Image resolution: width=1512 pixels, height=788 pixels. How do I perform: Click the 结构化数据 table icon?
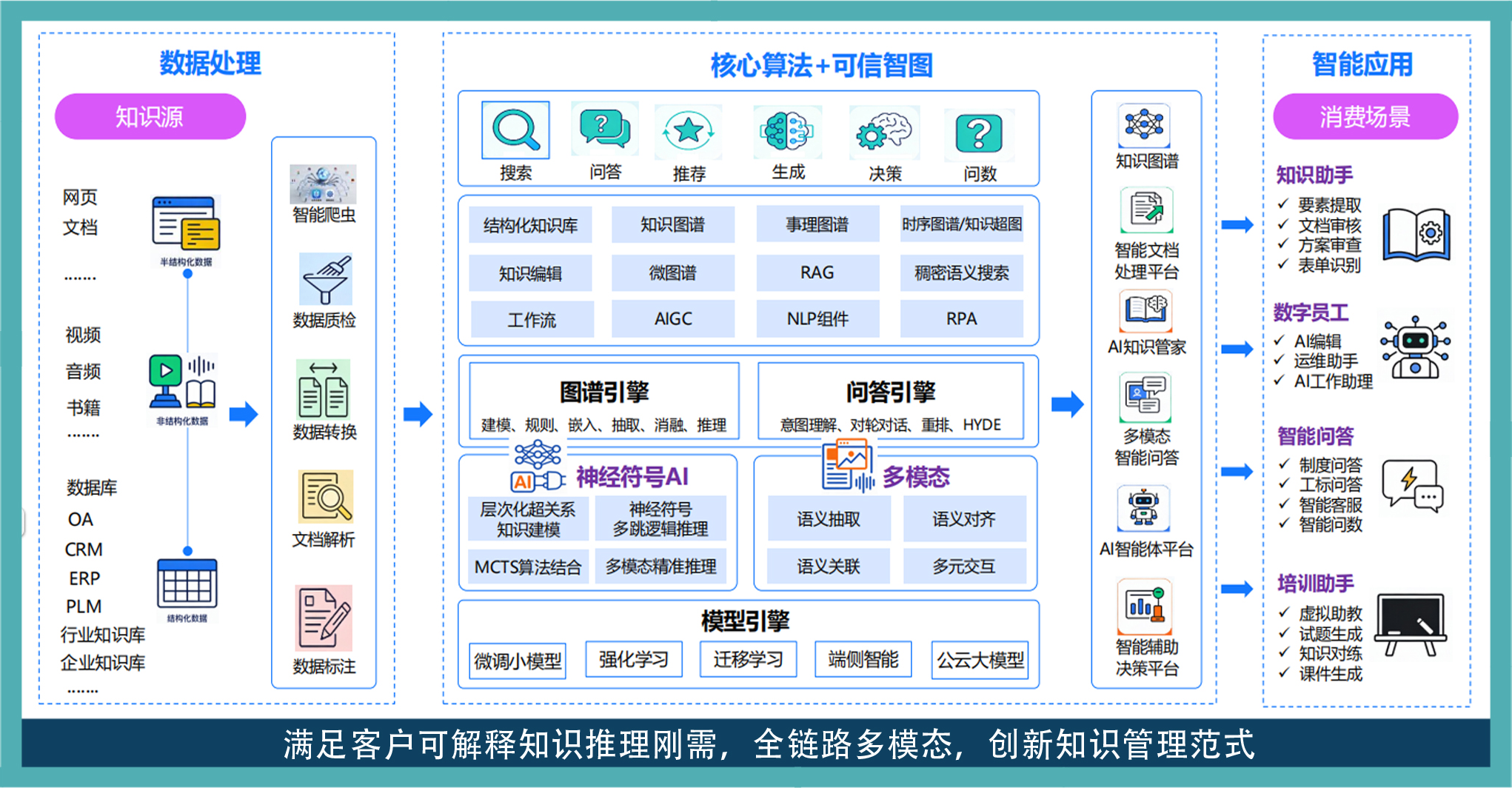coord(187,584)
